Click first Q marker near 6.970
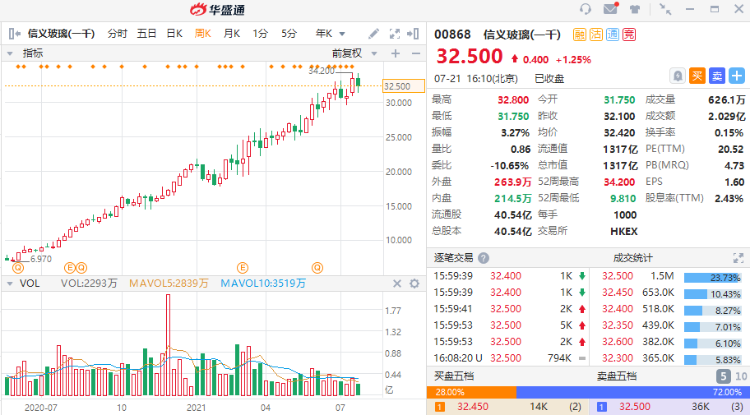This screenshot has width=750, height=415. pos(18,268)
